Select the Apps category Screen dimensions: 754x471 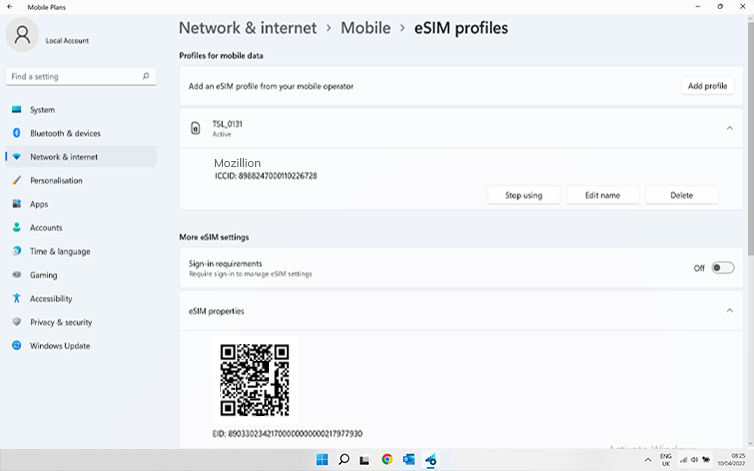pyautogui.click(x=39, y=204)
